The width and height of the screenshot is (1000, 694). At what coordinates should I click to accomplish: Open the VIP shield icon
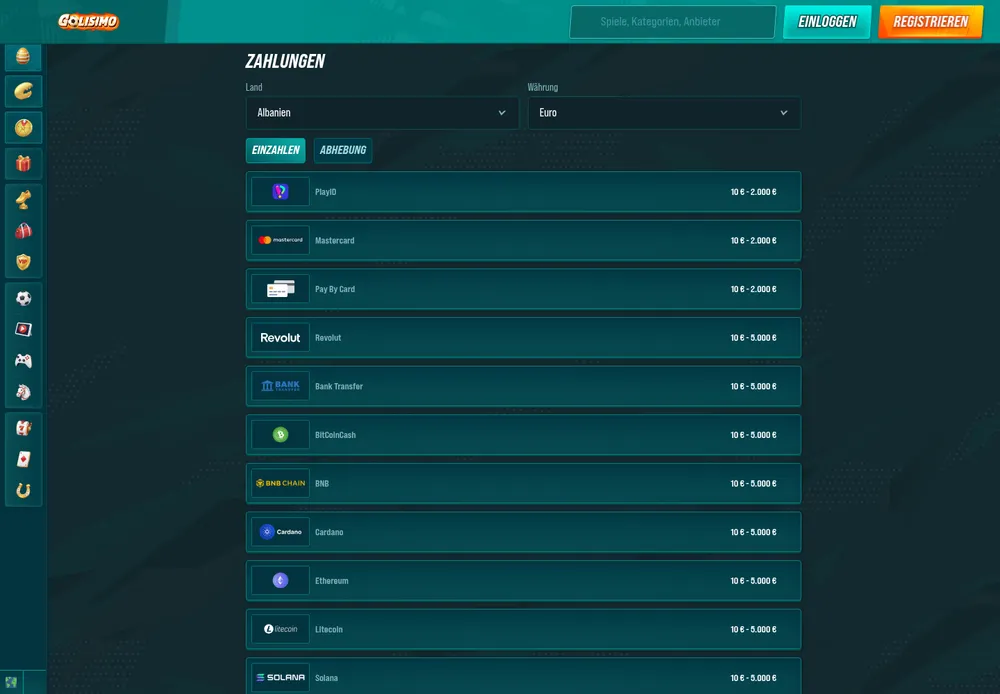click(23, 262)
